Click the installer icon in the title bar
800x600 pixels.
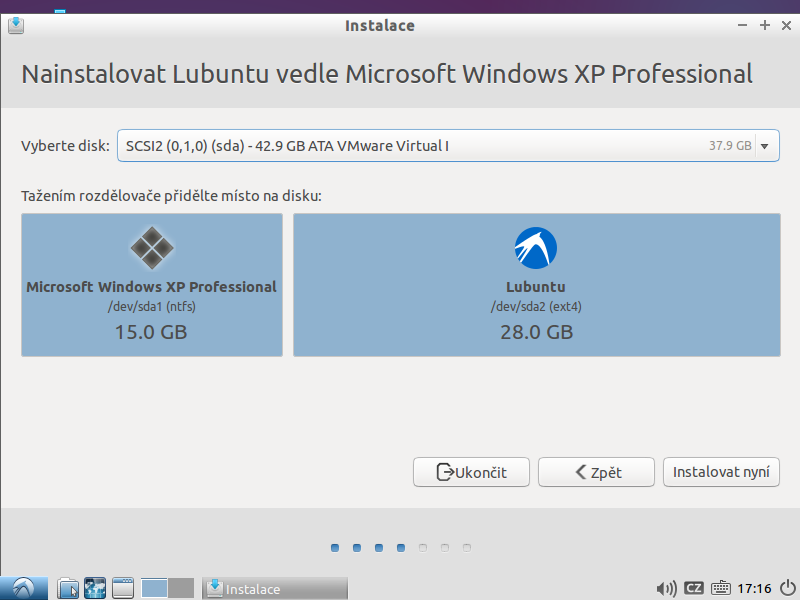click(16, 25)
